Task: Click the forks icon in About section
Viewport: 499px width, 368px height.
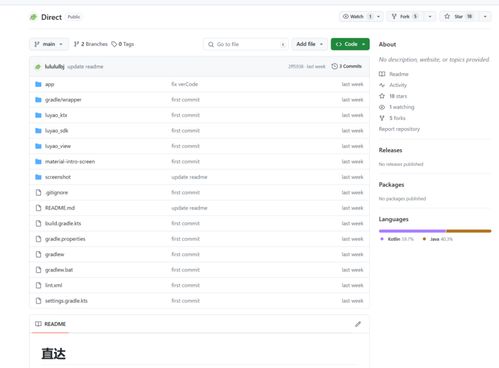Action: [382, 118]
